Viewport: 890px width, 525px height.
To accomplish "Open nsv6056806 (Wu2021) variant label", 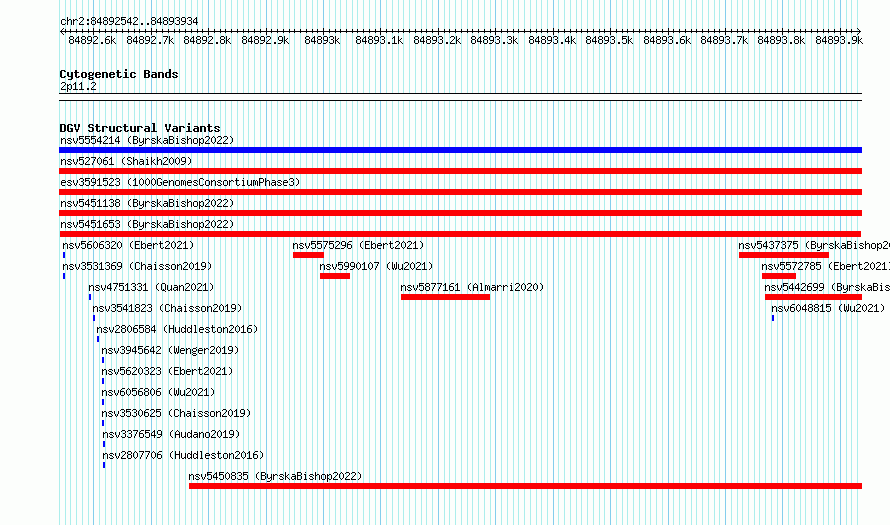I will coord(158,392).
